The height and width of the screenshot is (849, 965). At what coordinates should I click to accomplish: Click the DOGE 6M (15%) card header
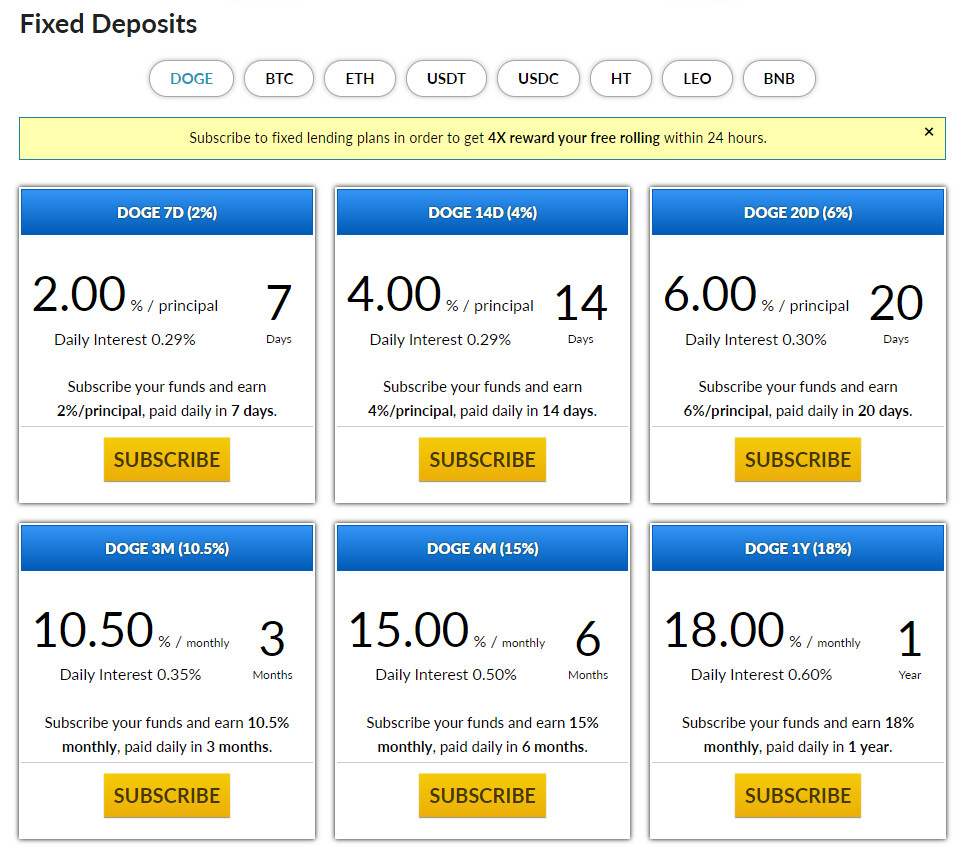[482, 548]
